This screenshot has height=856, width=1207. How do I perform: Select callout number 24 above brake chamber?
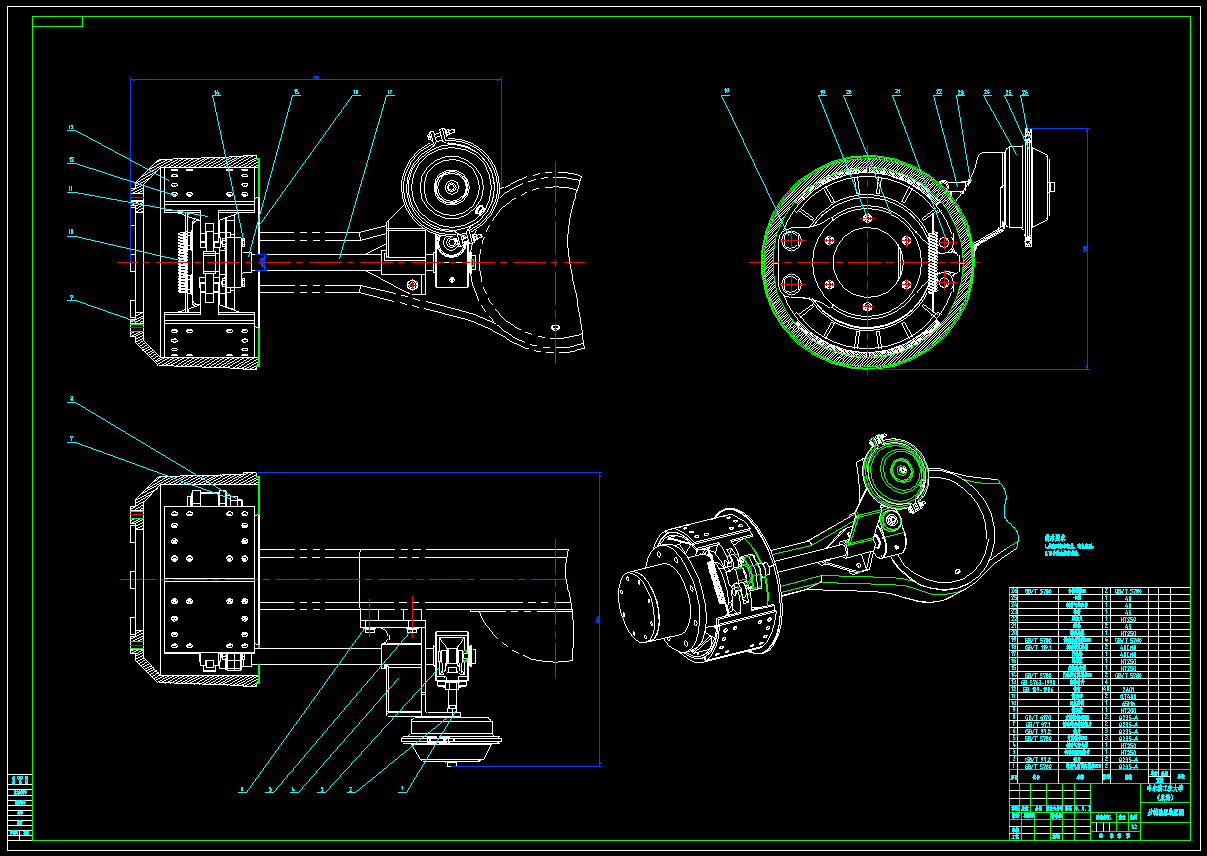pyautogui.click(x=987, y=92)
